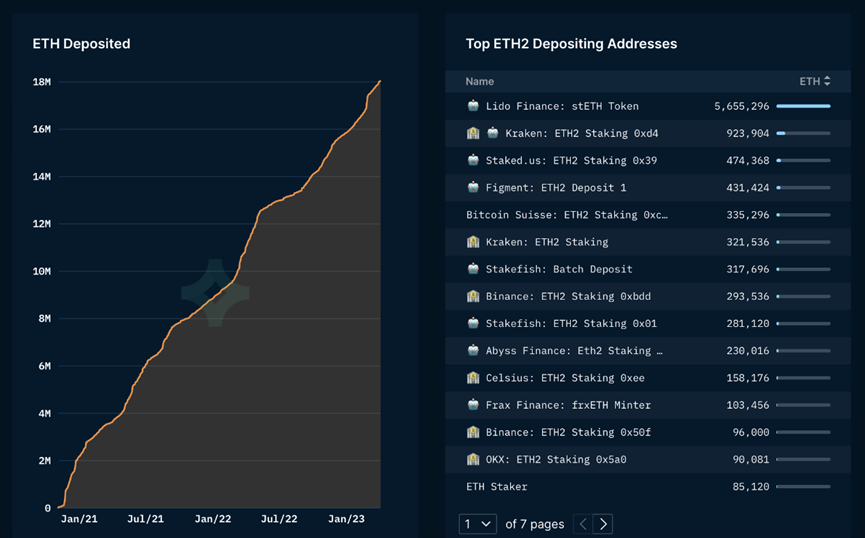
Task: Click the contract icon beside Frax Finance
Action: (473, 405)
